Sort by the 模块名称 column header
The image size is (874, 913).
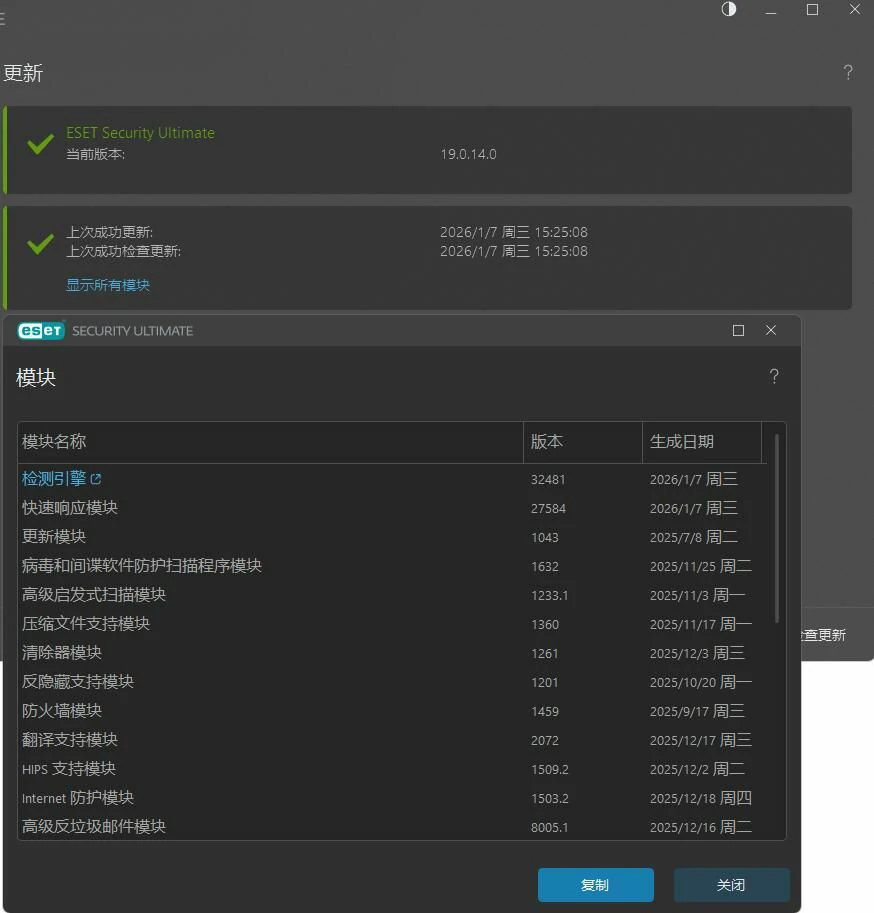click(270, 442)
